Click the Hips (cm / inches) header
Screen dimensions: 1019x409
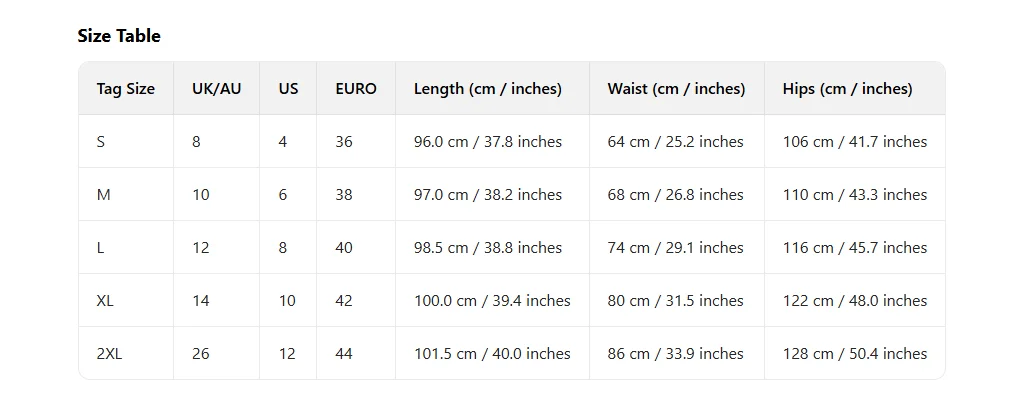pyautogui.click(x=847, y=89)
